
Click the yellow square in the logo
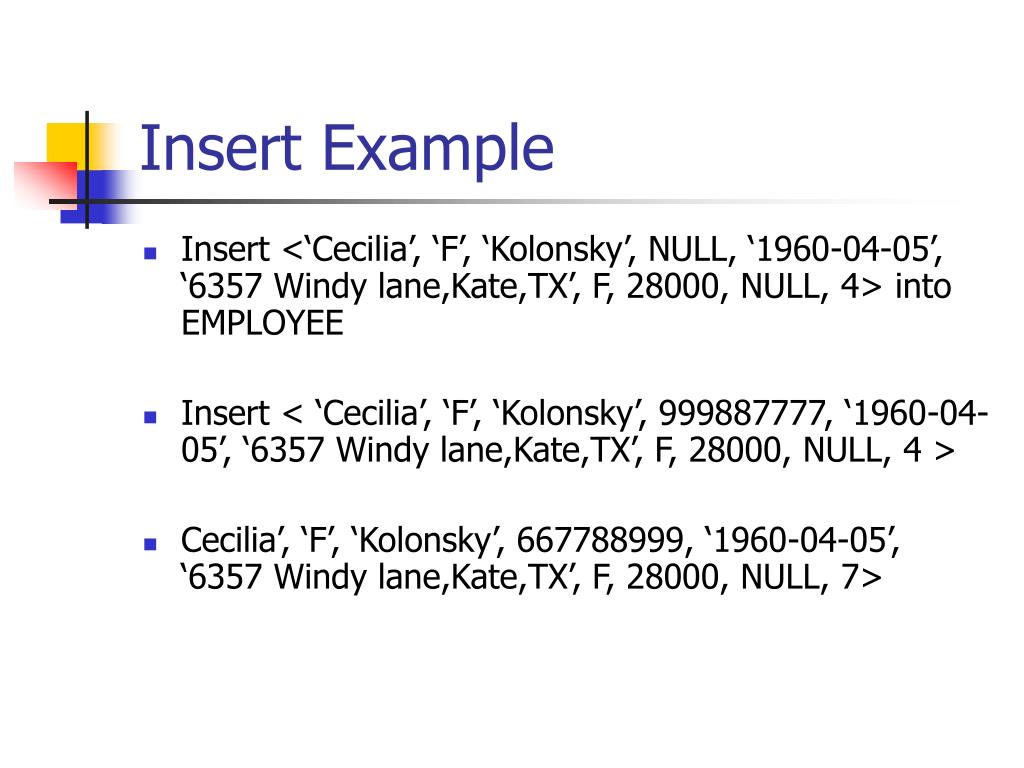[x=67, y=142]
